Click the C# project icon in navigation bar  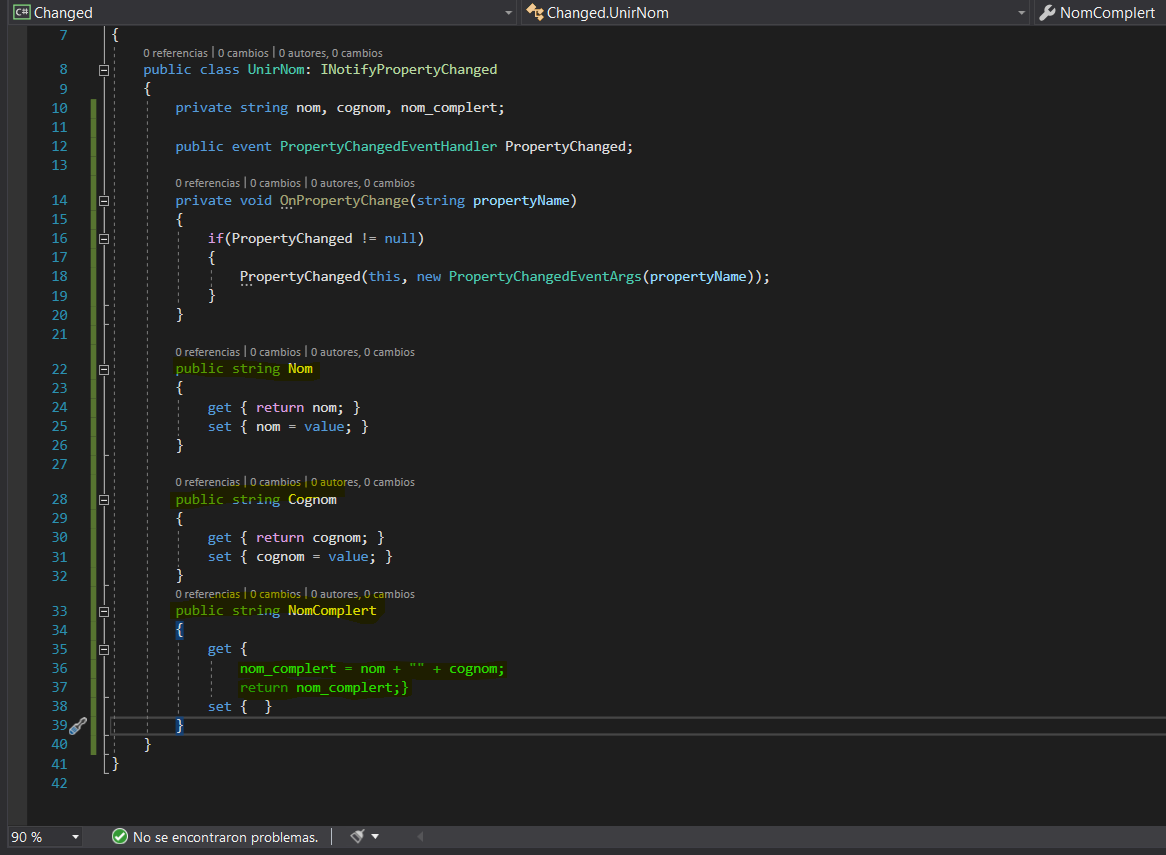20,13
